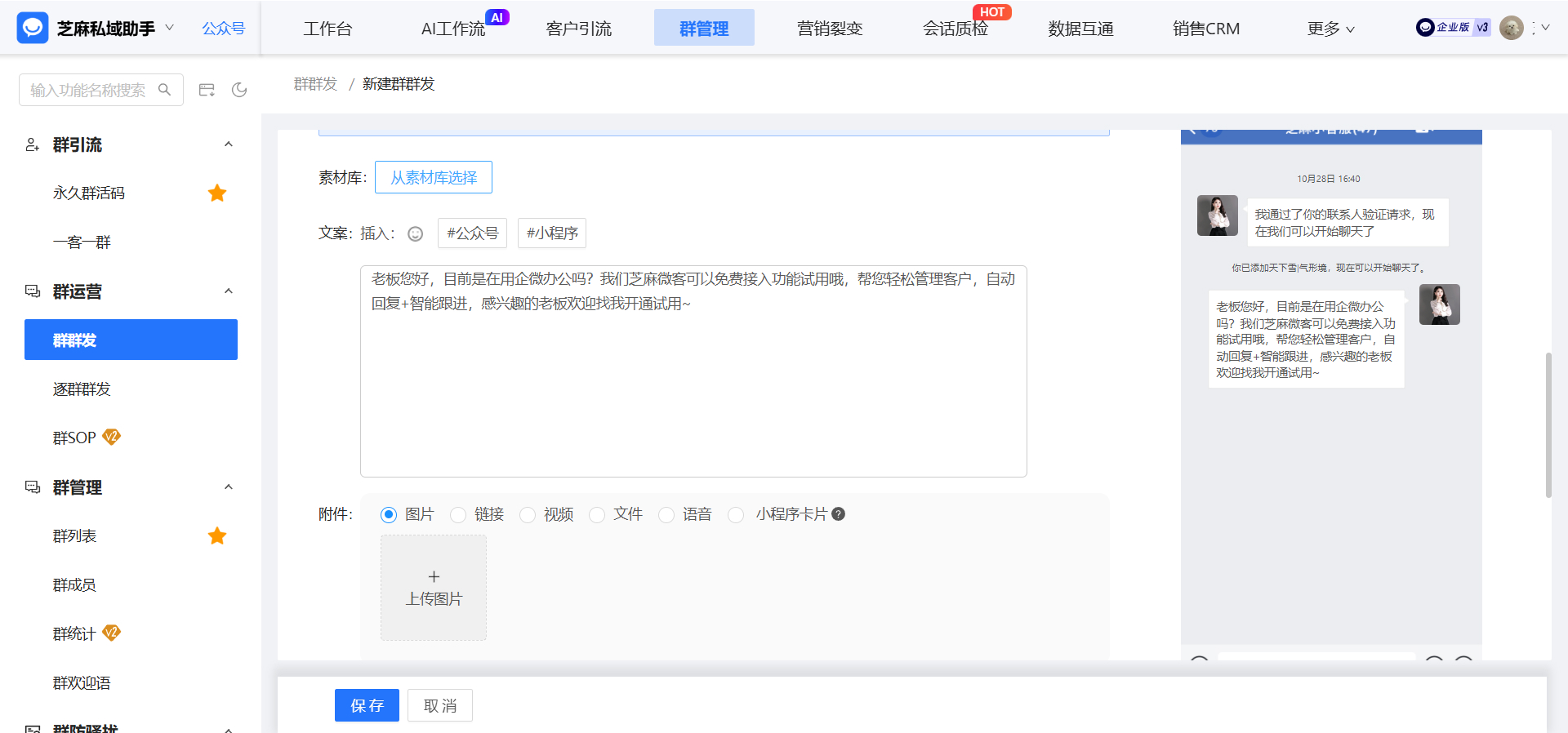Click 从素材库选择 button
This screenshot has width=1568, height=733.
click(x=434, y=177)
